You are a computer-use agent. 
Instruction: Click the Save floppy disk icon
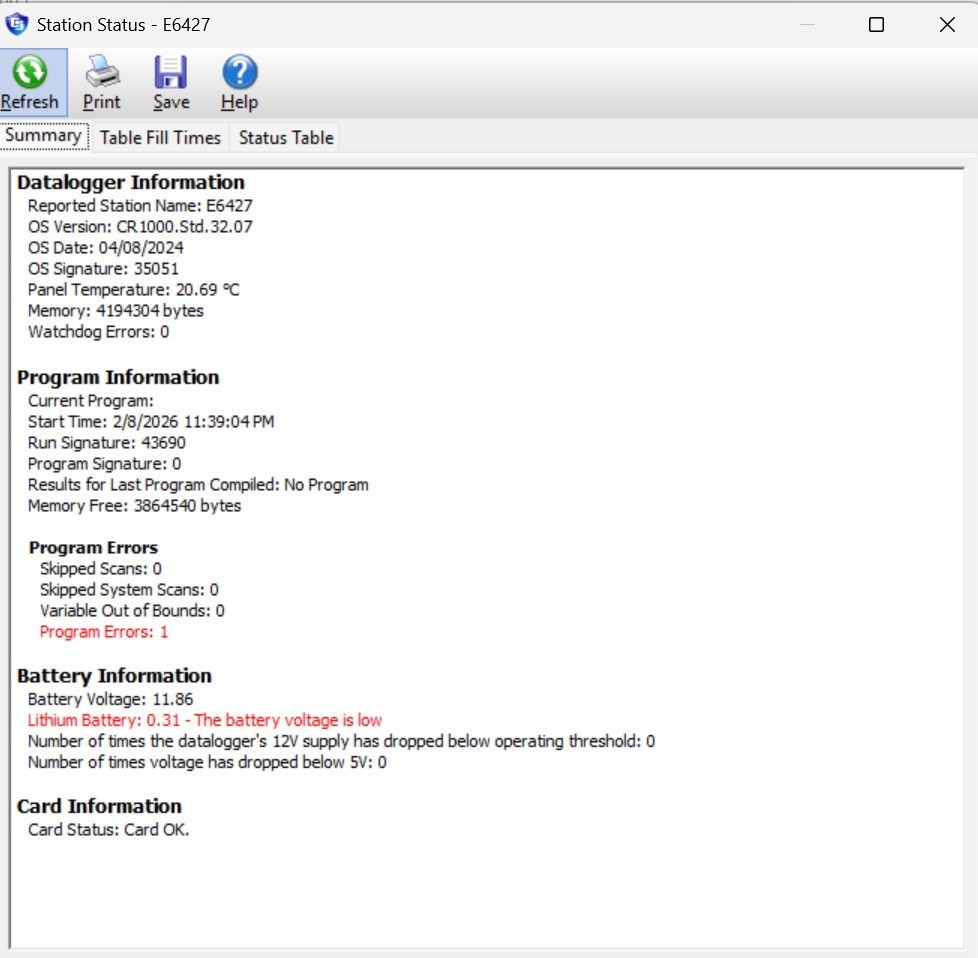click(171, 72)
